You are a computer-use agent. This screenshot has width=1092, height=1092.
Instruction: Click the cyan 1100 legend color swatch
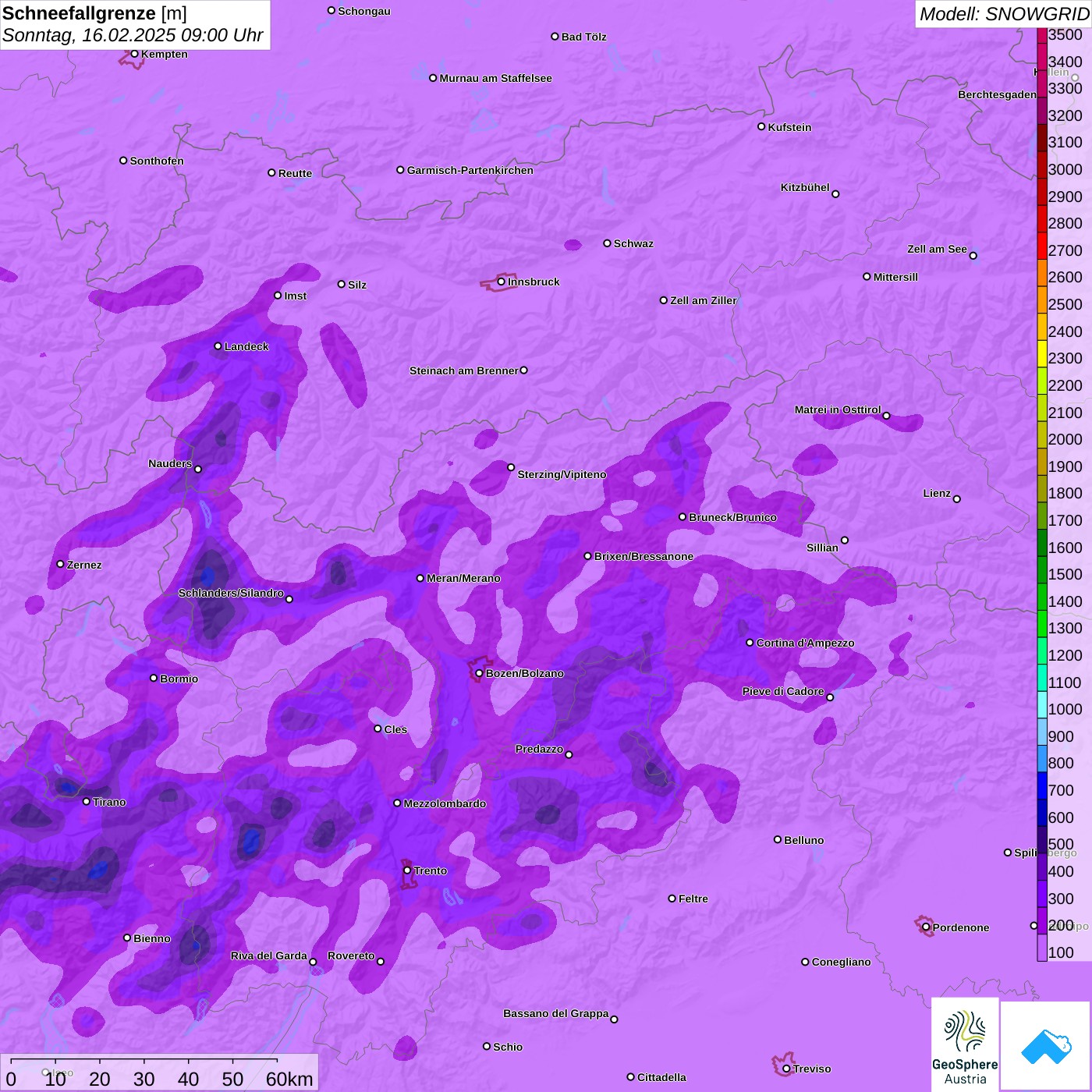[1042, 678]
